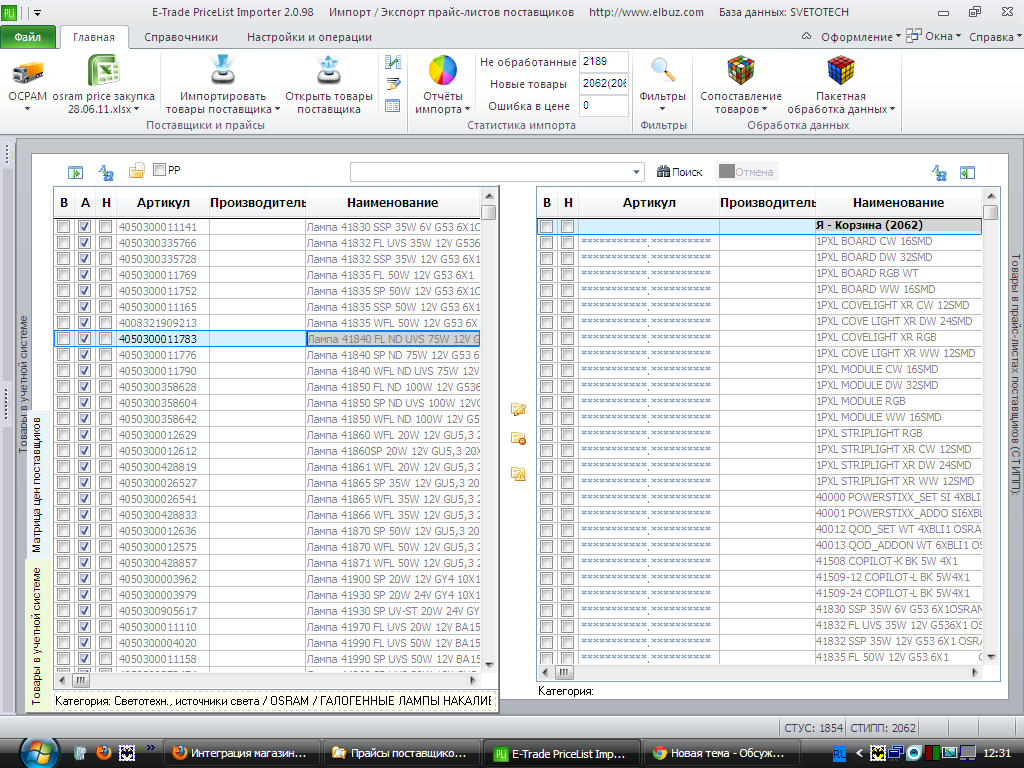Open Отчёты импорта pie chart icon

[x=442, y=71]
